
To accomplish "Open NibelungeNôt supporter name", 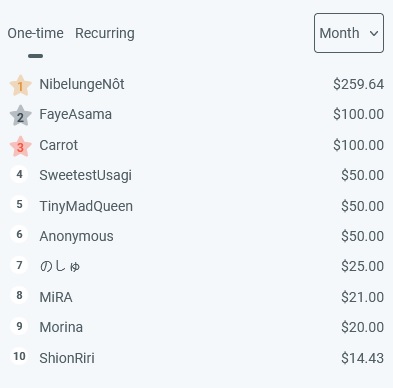I will pos(82,84).
